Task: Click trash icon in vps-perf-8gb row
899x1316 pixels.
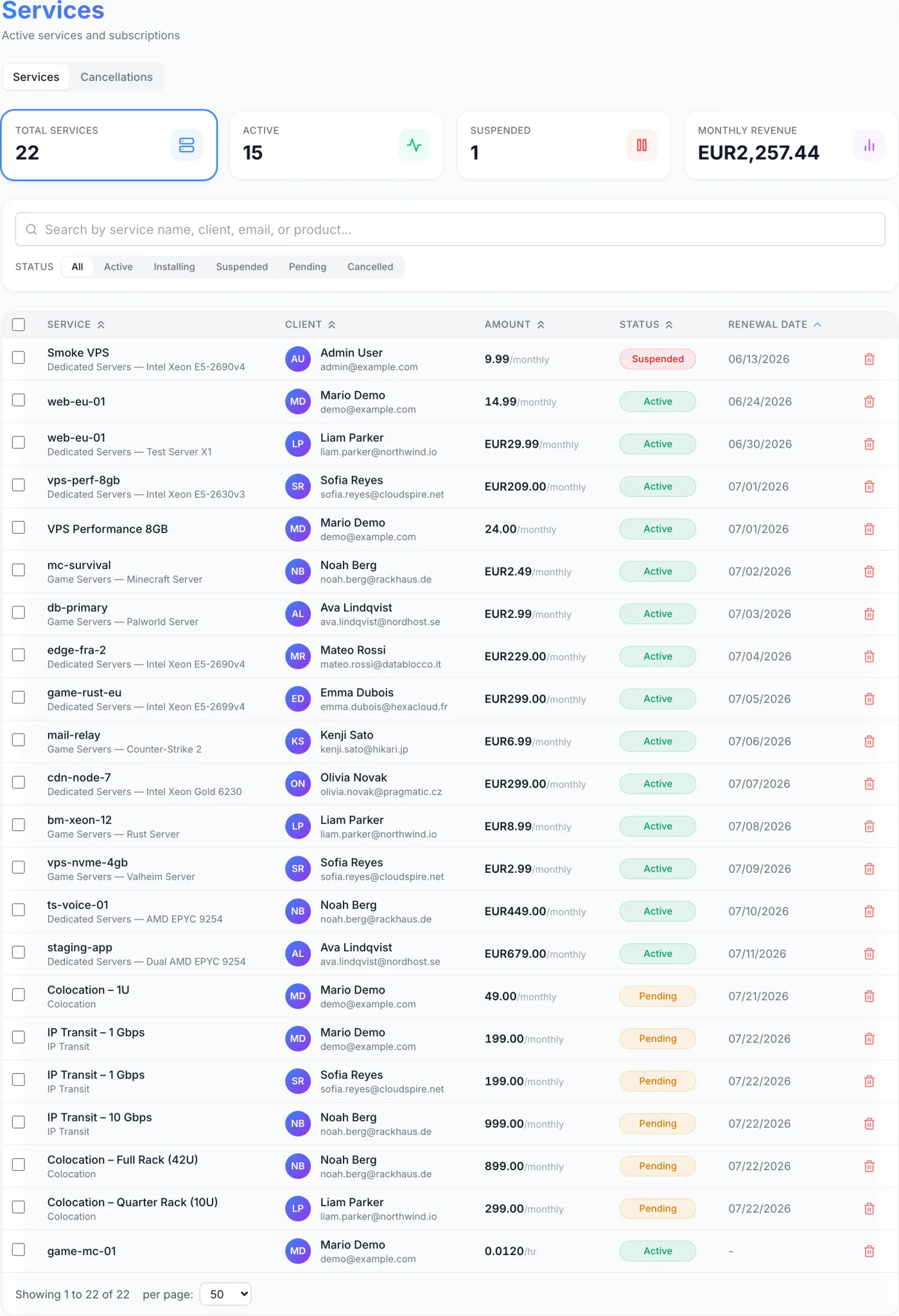Action: coord(869,486)
